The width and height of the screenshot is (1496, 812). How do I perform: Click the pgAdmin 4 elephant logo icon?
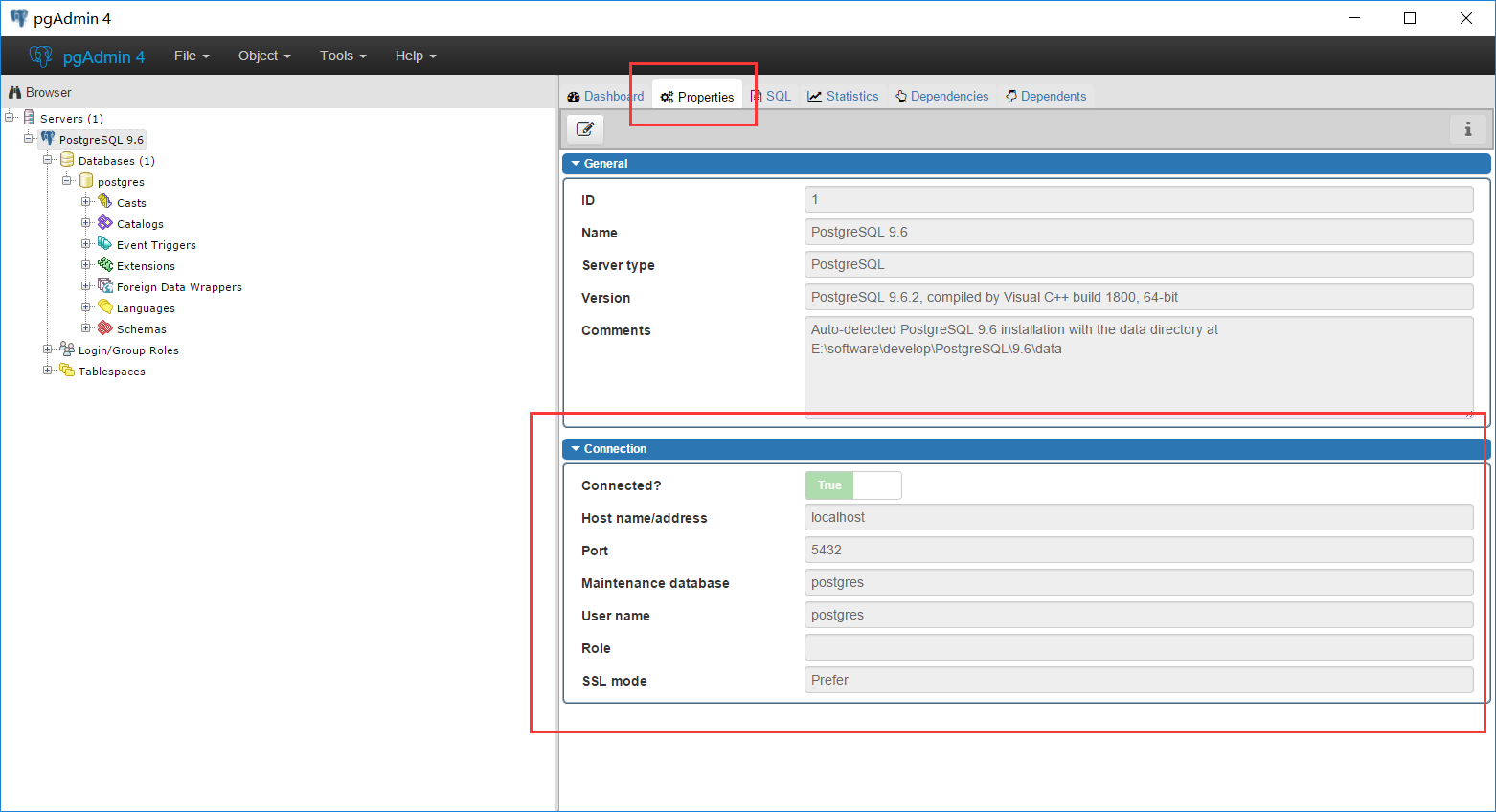tap(40, 56)
